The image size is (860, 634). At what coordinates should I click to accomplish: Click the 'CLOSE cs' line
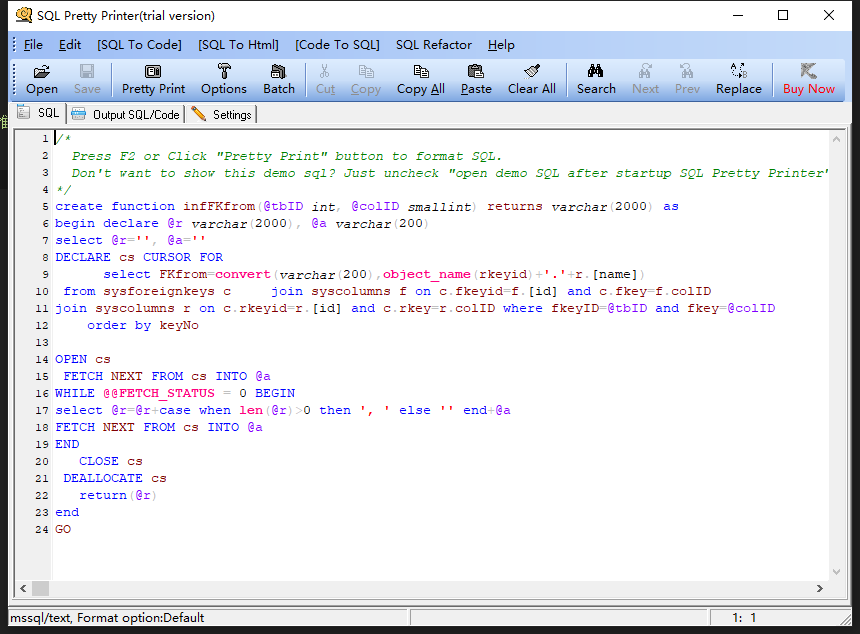click(111, 461)
